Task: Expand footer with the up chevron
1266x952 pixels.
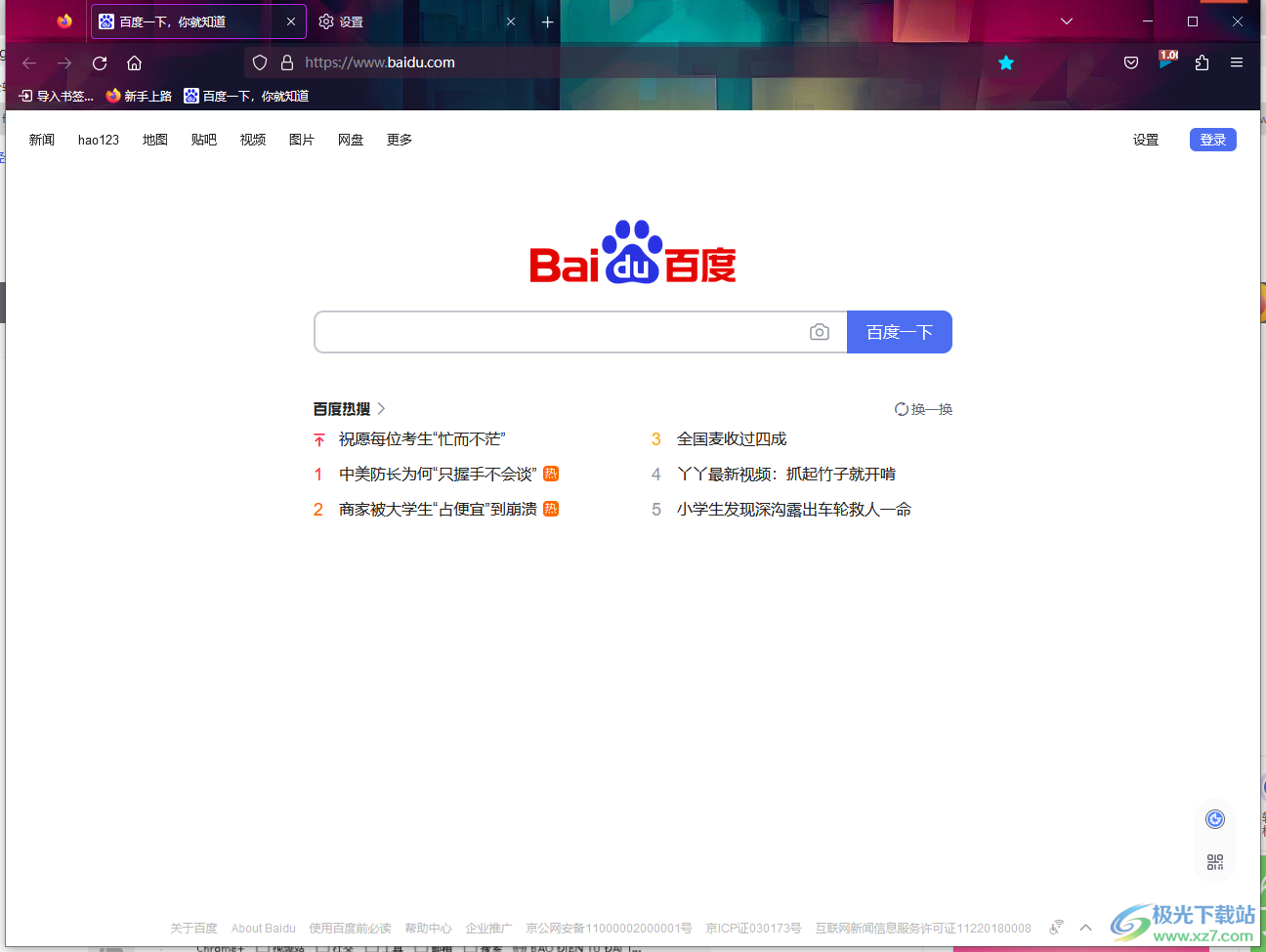Action: [1085, 928]
